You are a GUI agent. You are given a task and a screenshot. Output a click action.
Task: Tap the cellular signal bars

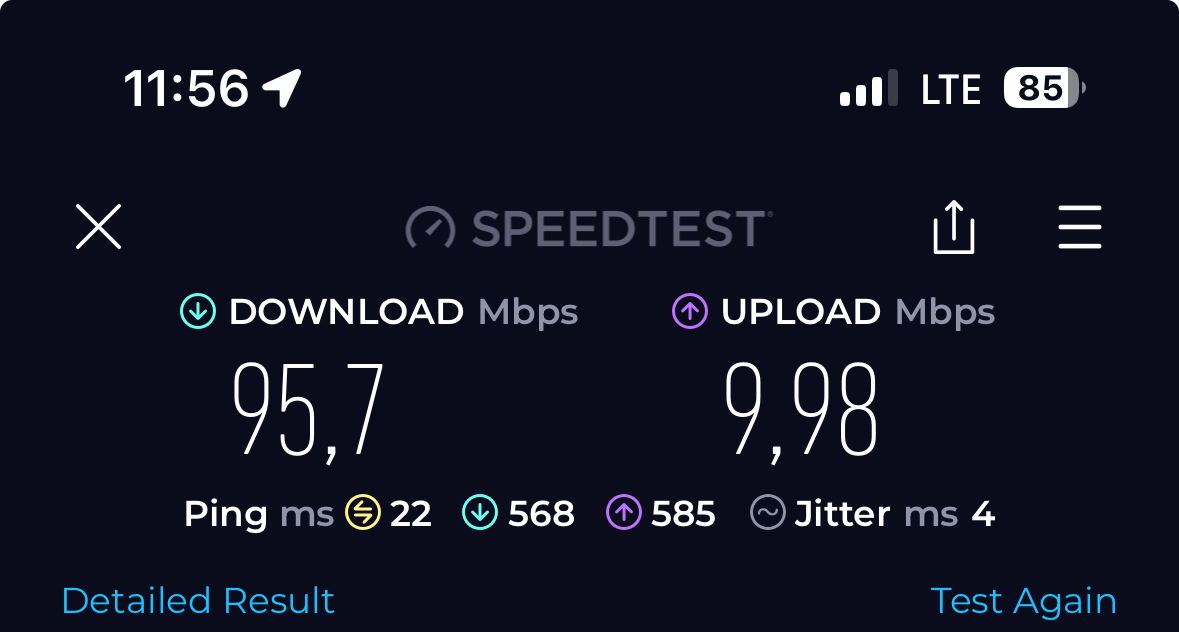pos(868,88)
